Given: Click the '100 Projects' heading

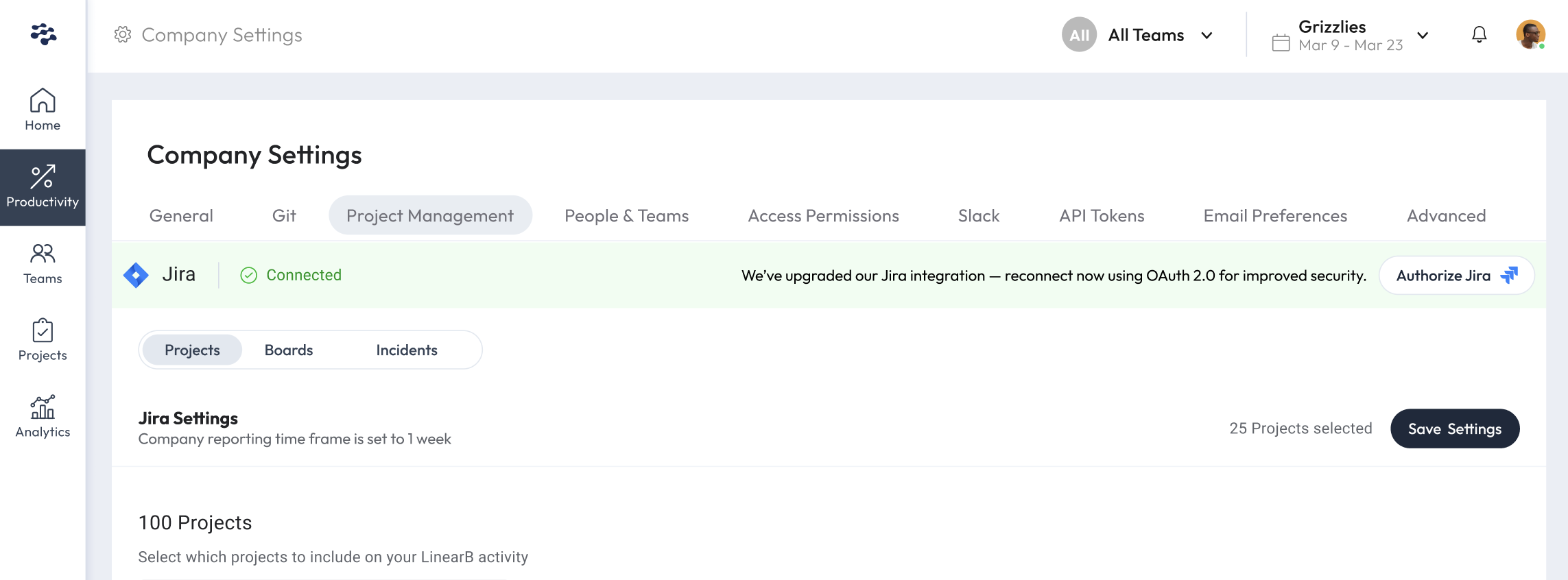Looking at the screenshot, I should click(x=195, y=523).
